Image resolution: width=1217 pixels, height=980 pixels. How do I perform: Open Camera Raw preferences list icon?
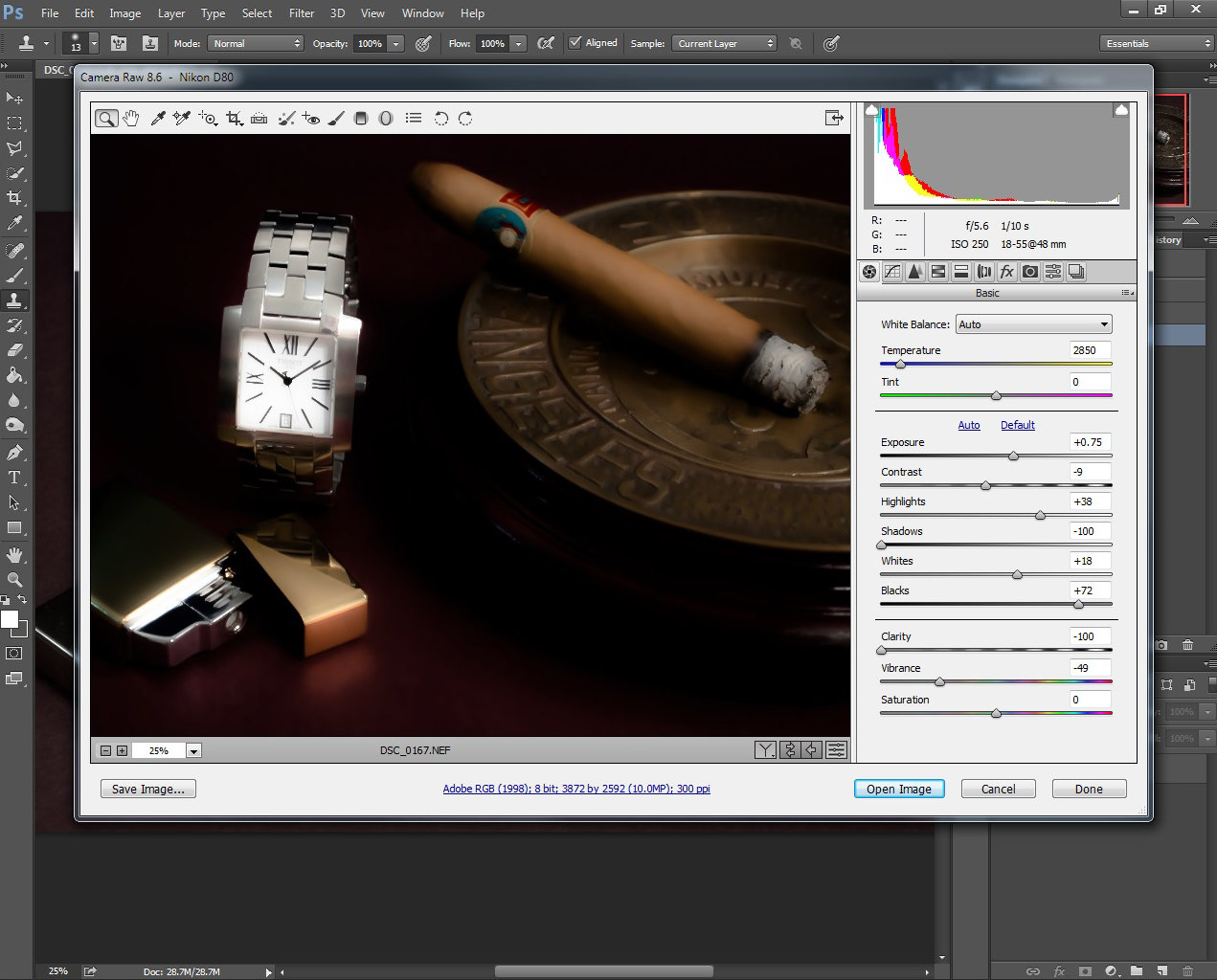pos(414,119)
